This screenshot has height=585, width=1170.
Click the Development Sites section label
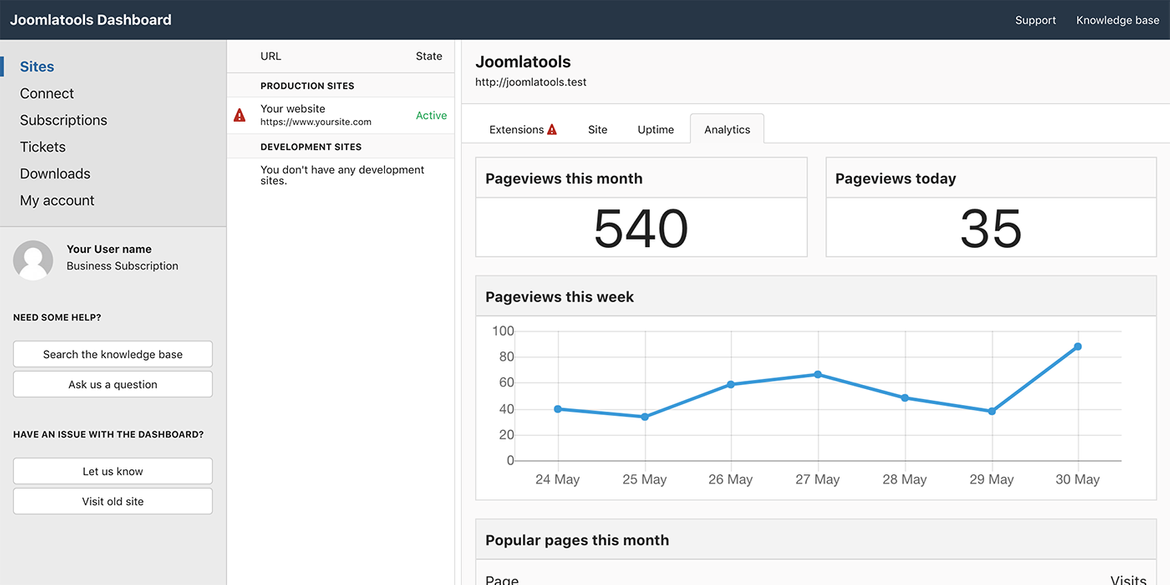(311, 147)
